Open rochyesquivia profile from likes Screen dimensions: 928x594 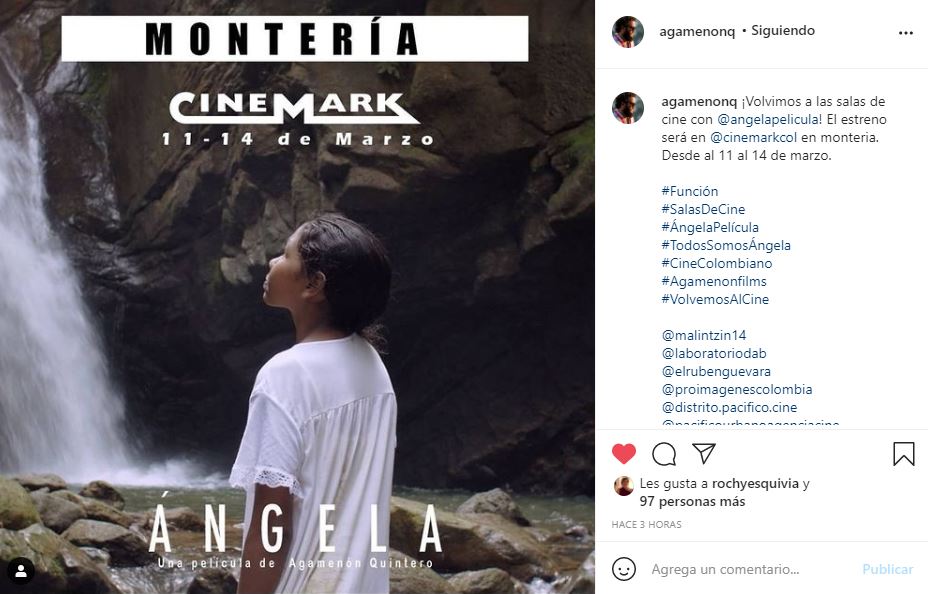click(755, 484)
